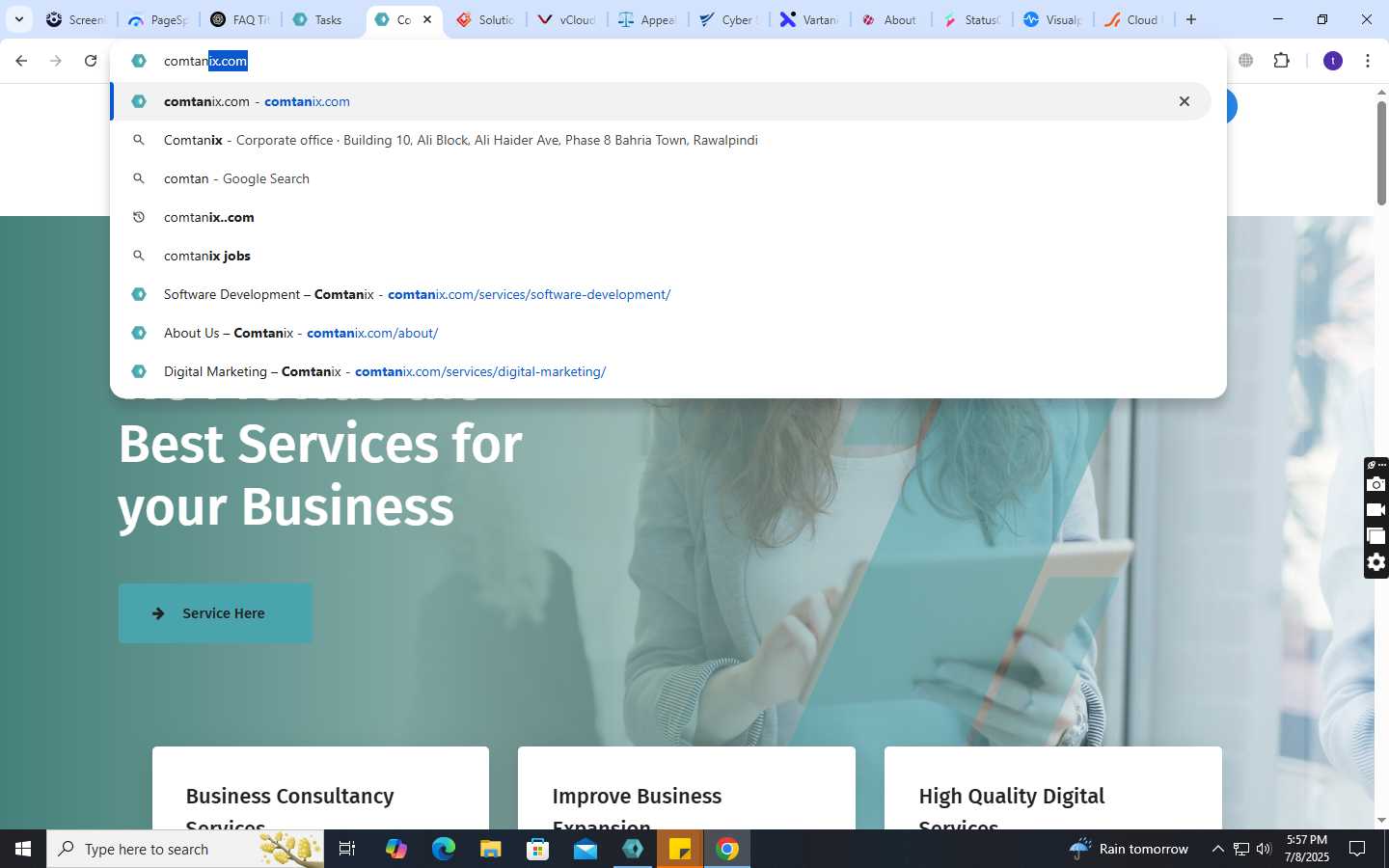Screen dimensions: 1389x868
Task: Open the recorder gallery window icon
Action: pos(1376,536)
